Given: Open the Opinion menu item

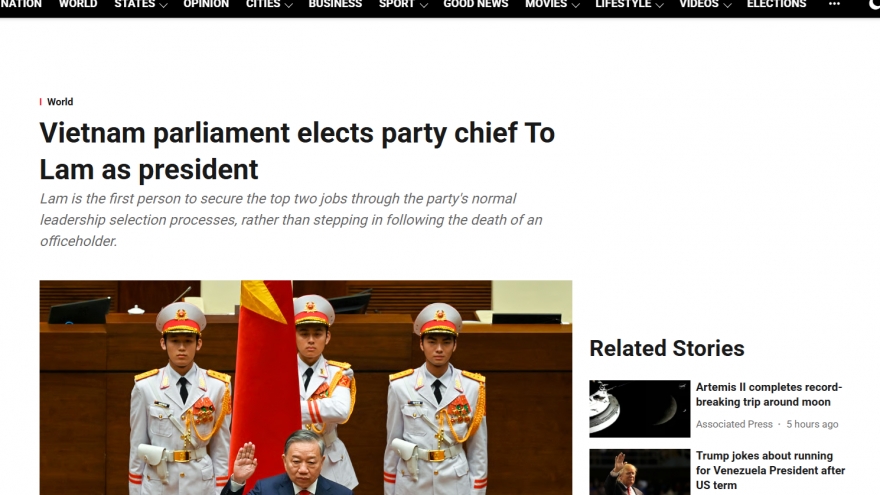Looking at the screenshot, I should click(206, 4).
